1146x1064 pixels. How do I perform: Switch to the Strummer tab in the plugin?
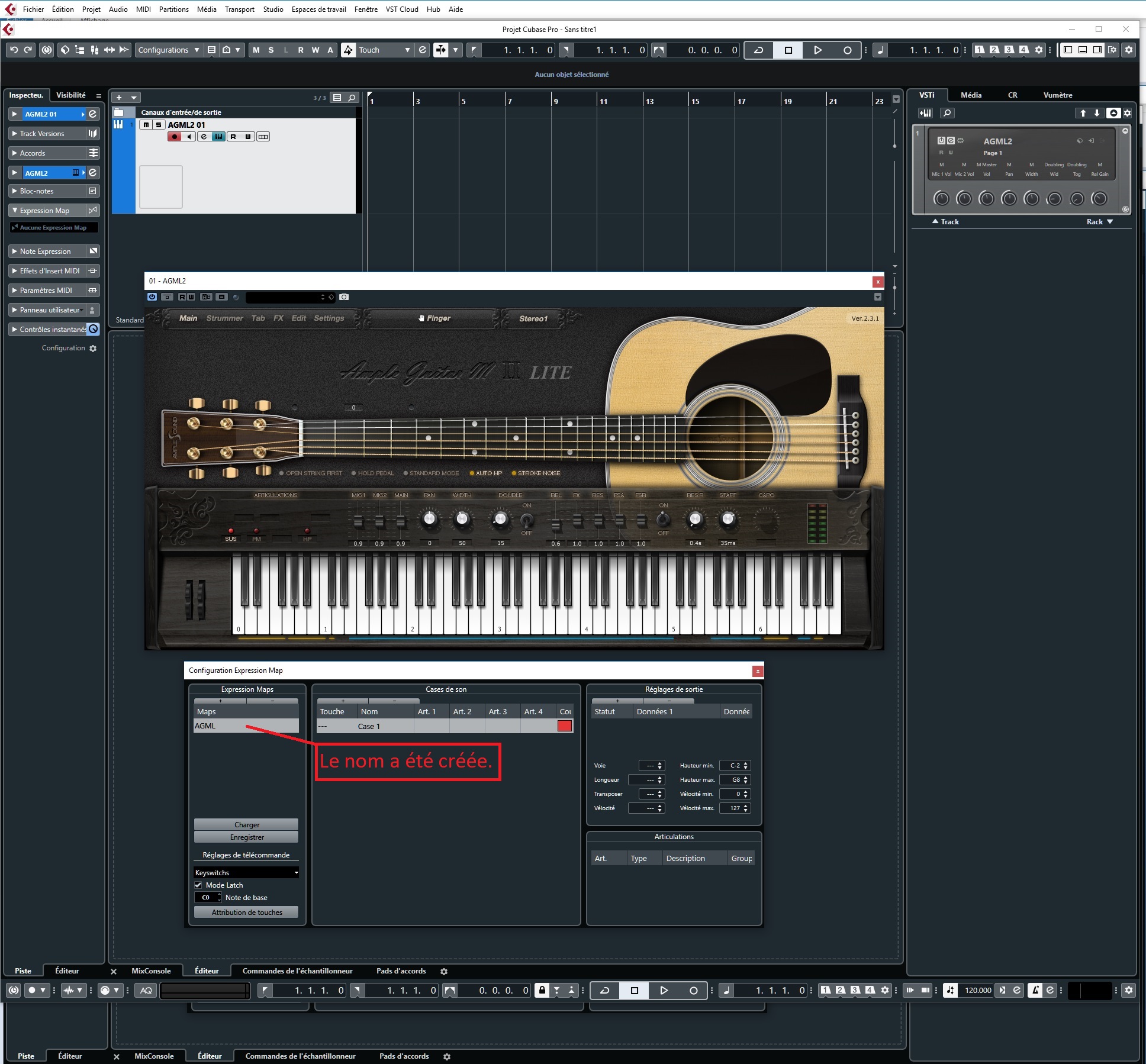224,318
